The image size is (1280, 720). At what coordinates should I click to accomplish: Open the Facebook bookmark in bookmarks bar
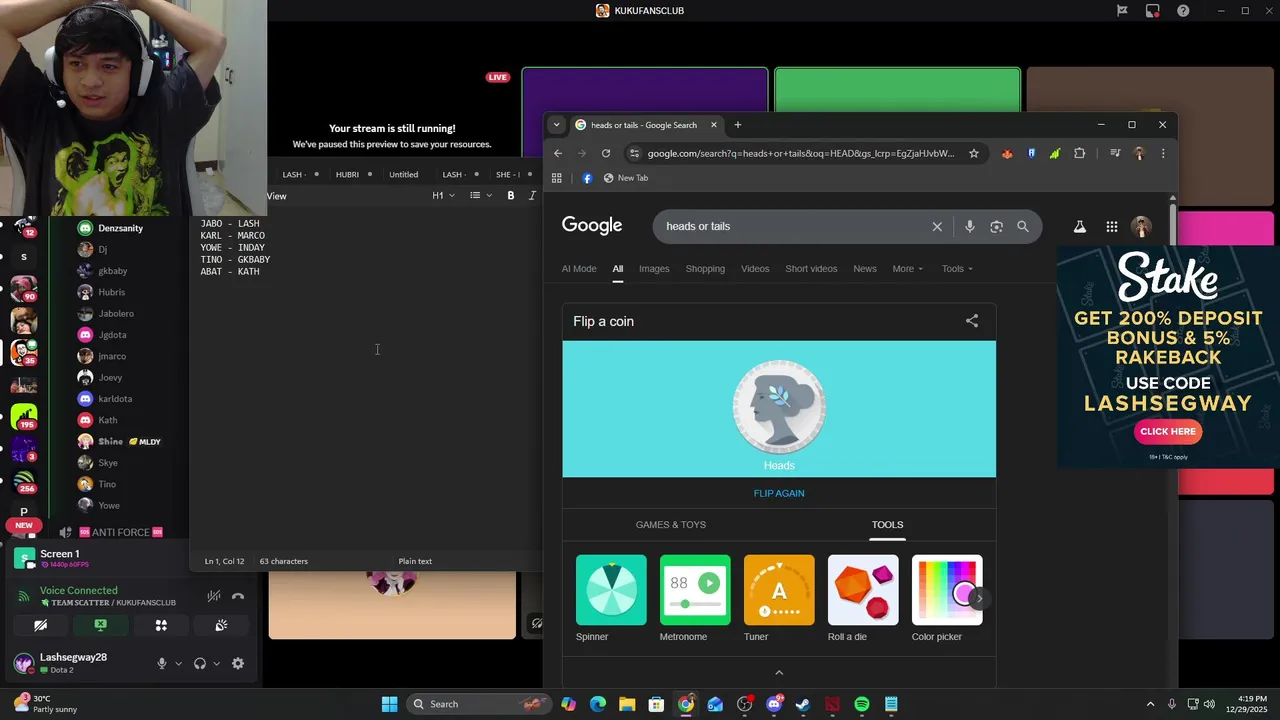pos(587,178)
